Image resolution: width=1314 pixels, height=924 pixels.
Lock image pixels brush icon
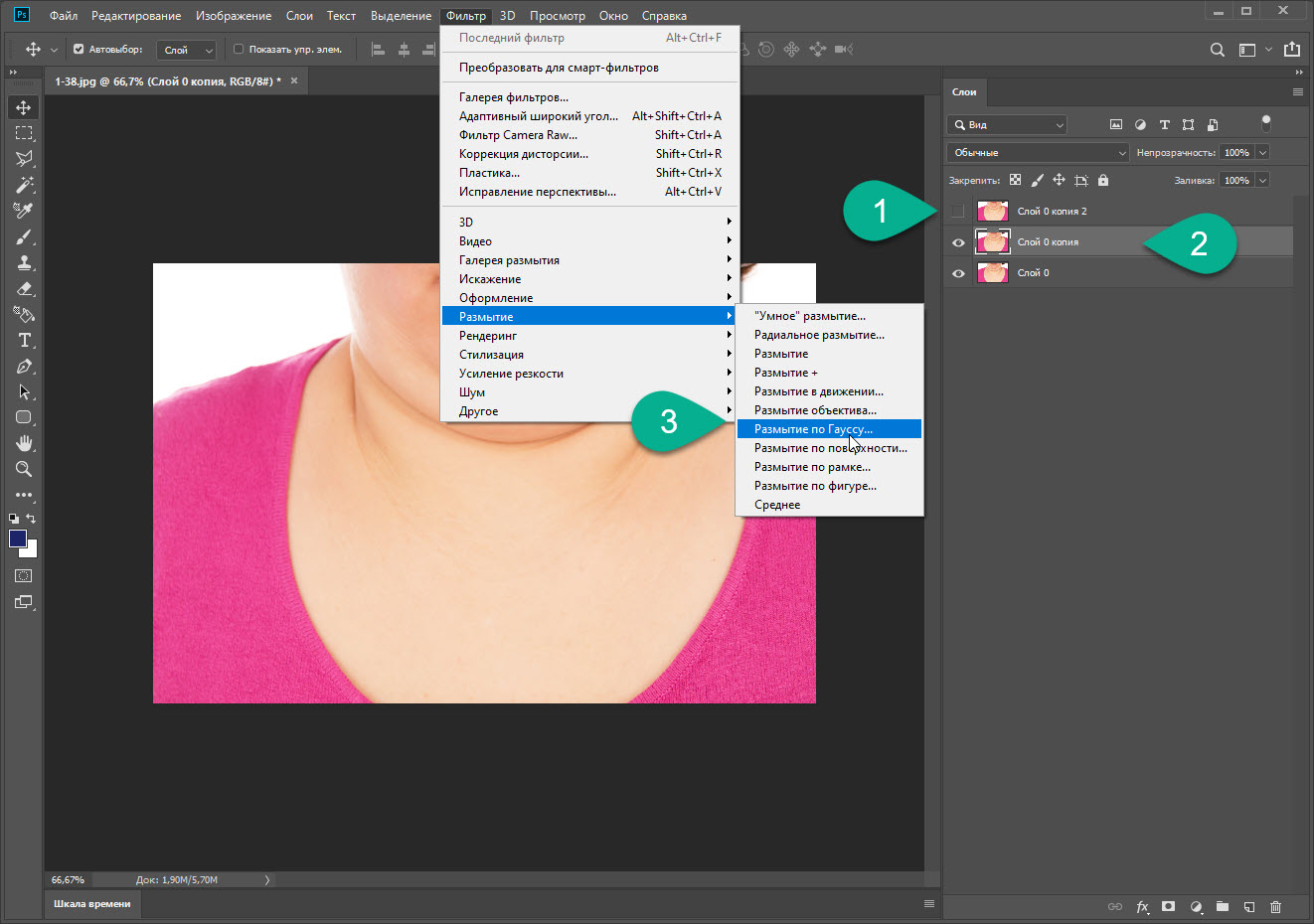pyautogui.click(x=1037, y=180)
